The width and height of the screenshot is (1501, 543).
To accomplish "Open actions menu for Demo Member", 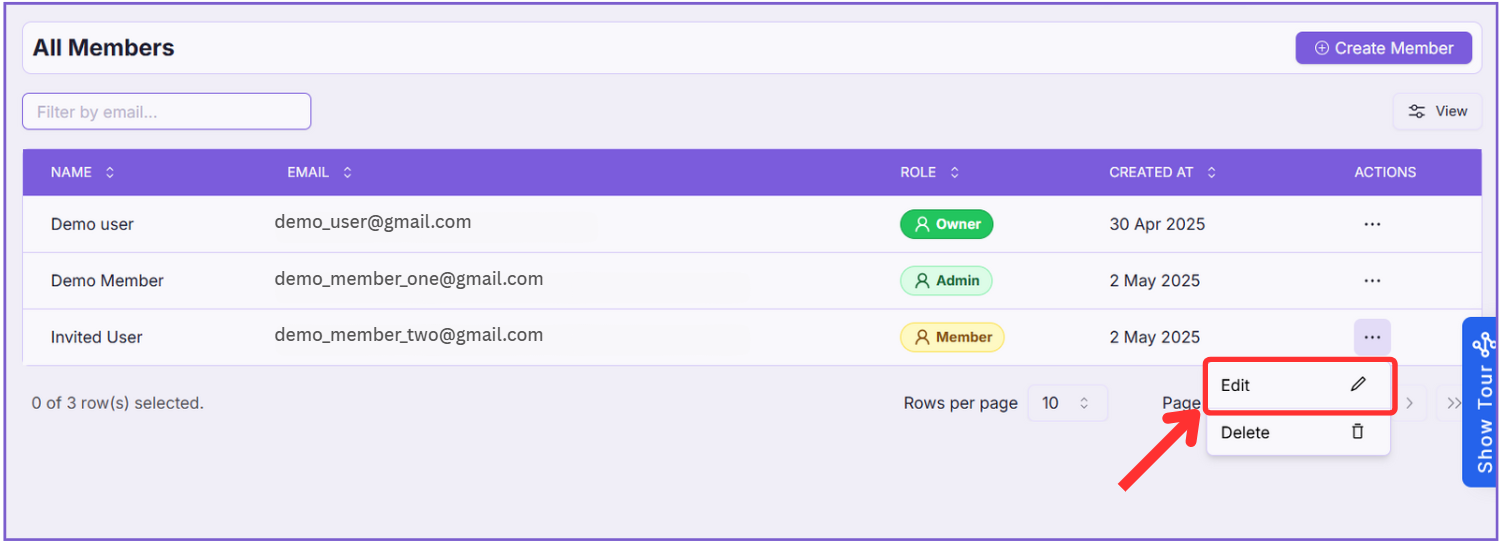I will click(1372, 281).
